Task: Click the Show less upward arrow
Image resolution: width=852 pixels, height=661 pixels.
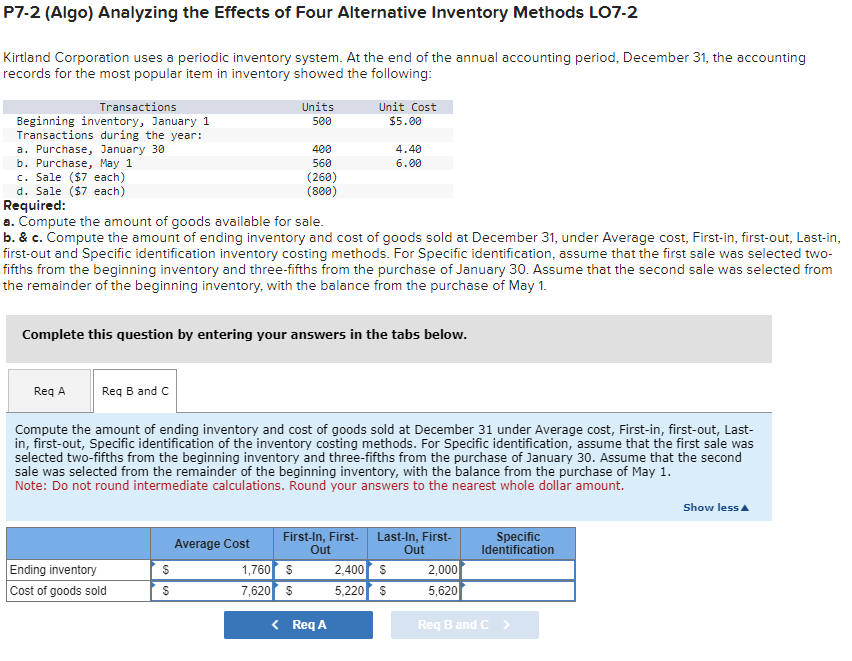Action: 747,507
